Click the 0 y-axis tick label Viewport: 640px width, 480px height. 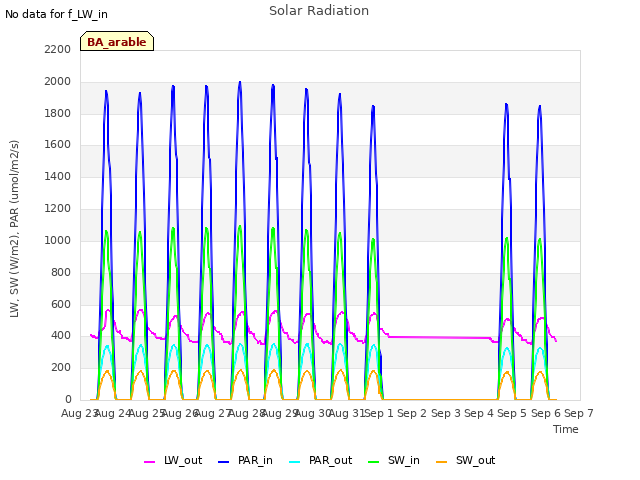click(68, 399)
